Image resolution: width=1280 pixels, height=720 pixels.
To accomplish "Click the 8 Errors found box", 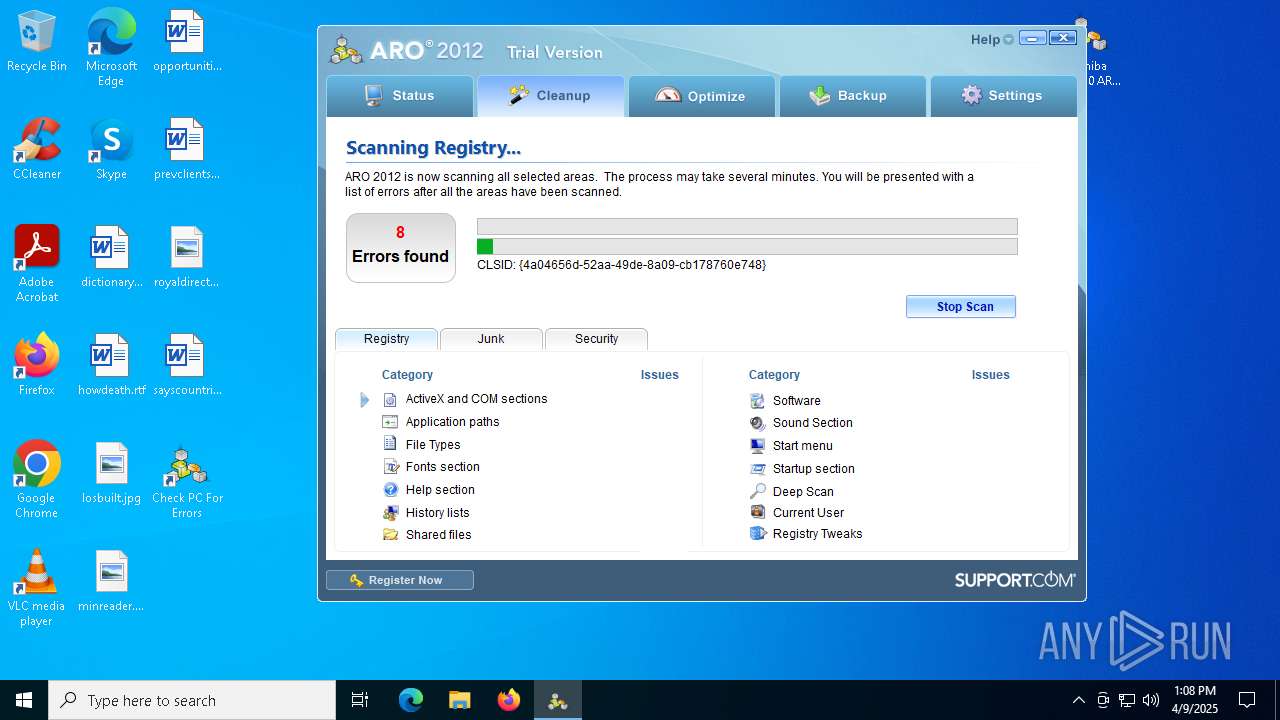I will coord(401,247).
